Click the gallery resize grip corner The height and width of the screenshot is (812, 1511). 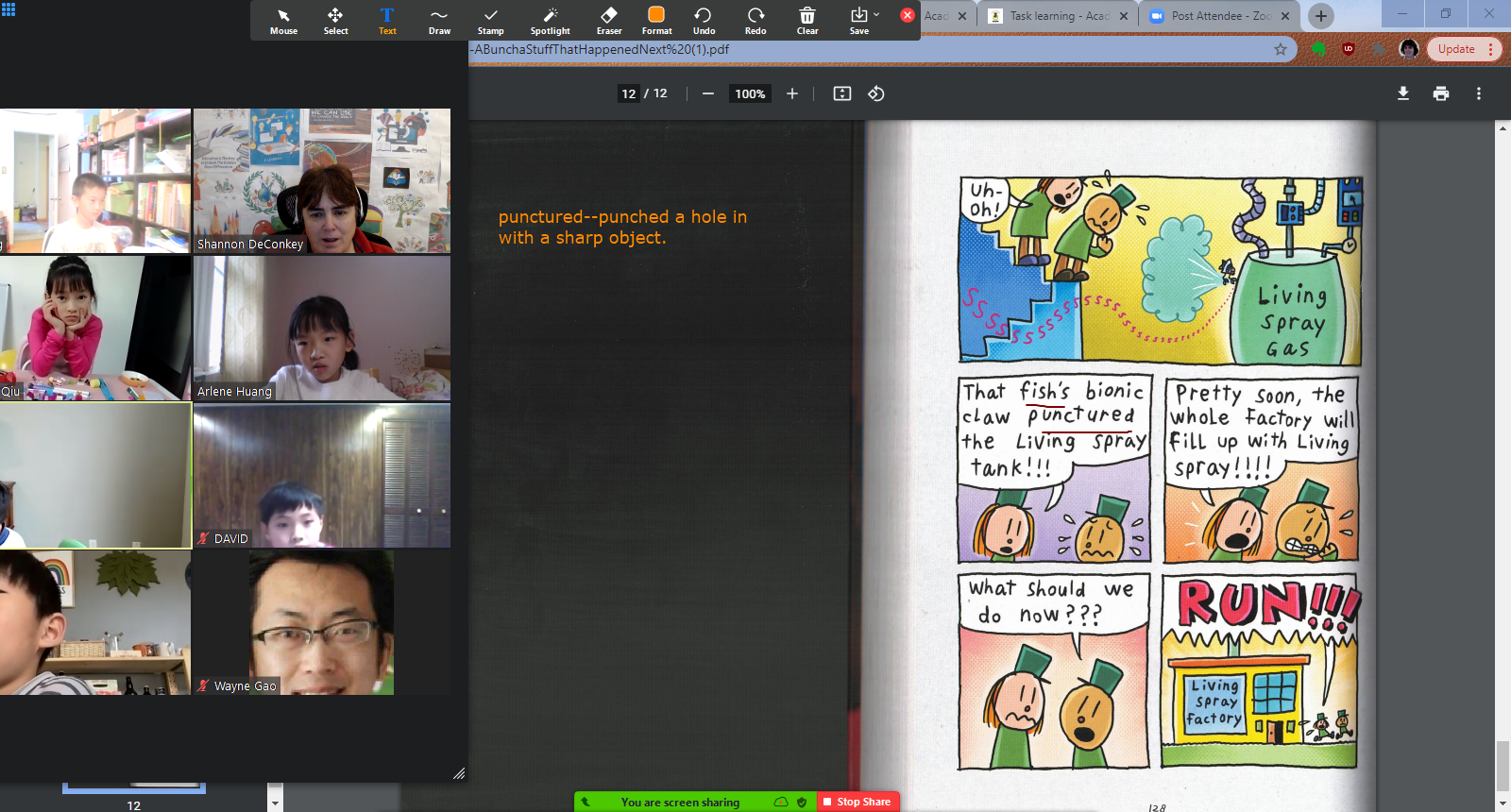[459, 773]
